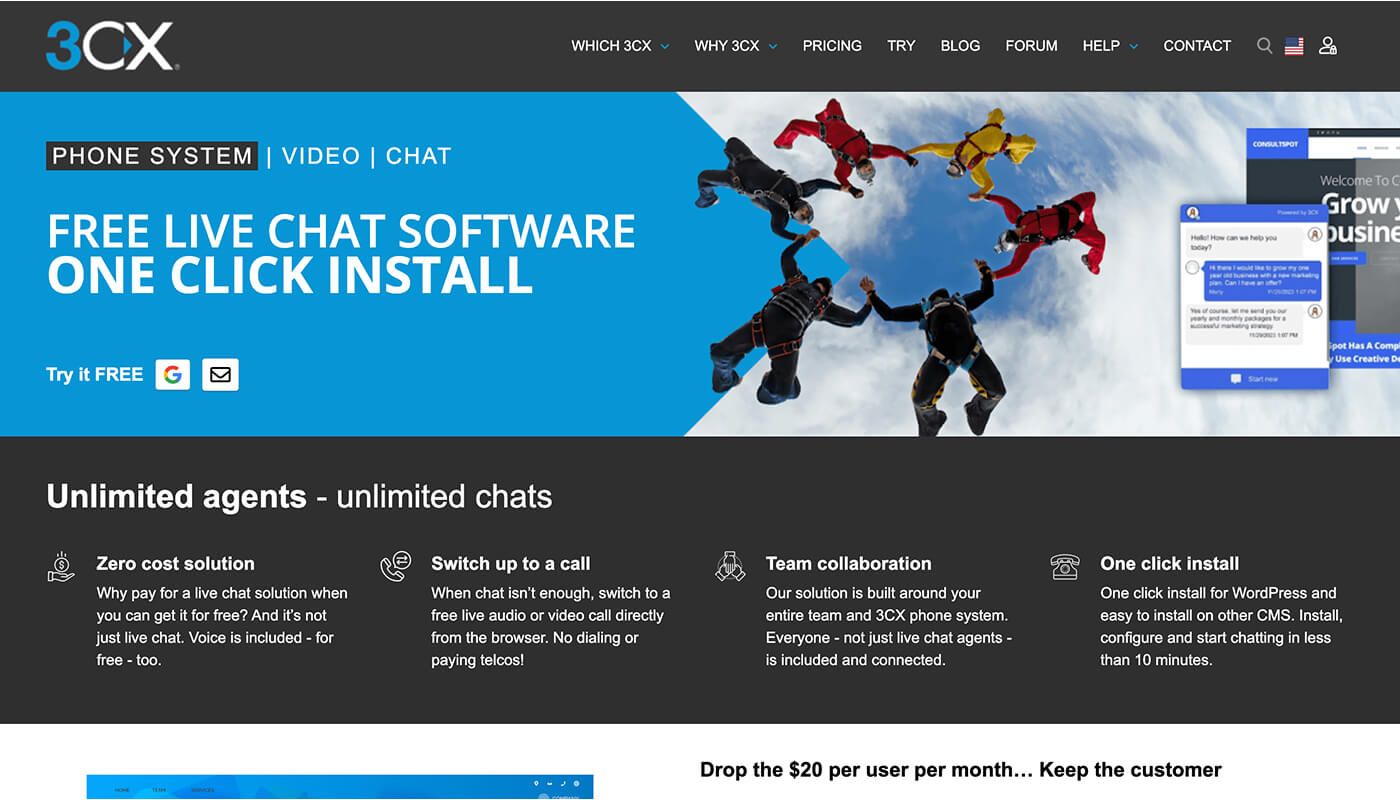Go to the PRICING page
The width and height of the screenshot is (1400, 800).
[x=832, y=46]
